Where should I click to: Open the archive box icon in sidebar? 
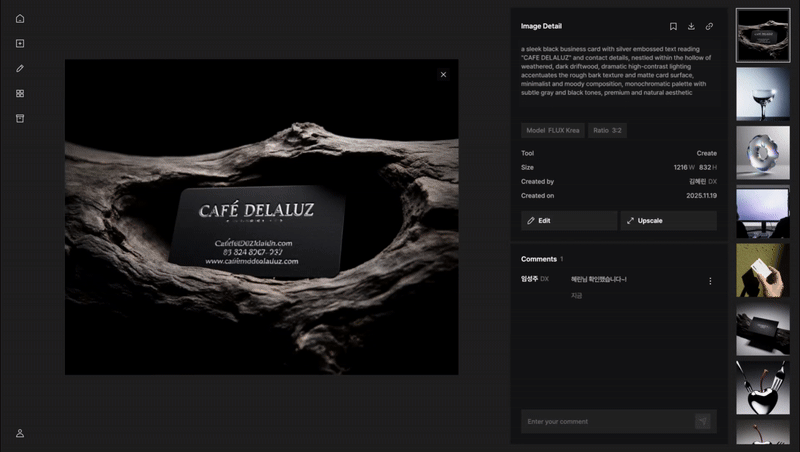20,118
